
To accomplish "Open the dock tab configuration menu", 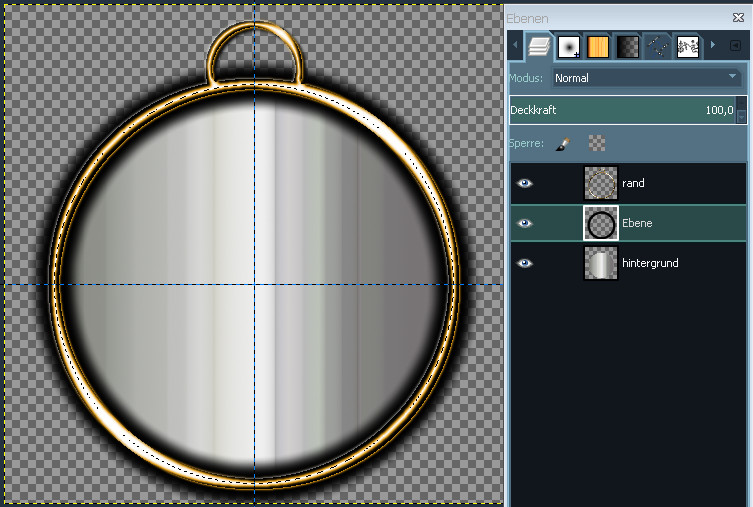I will (735, 46).
